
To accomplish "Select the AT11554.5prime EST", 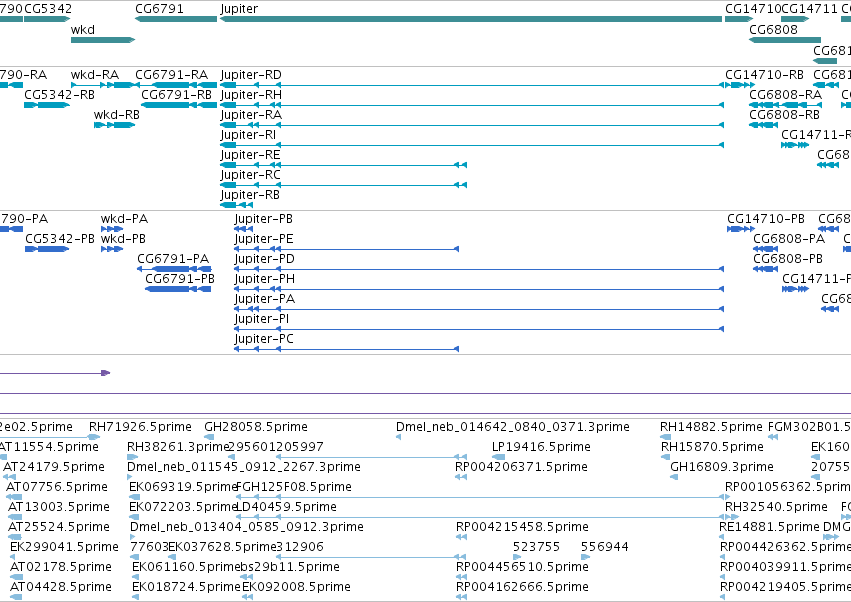I will (x=2, y=457).
